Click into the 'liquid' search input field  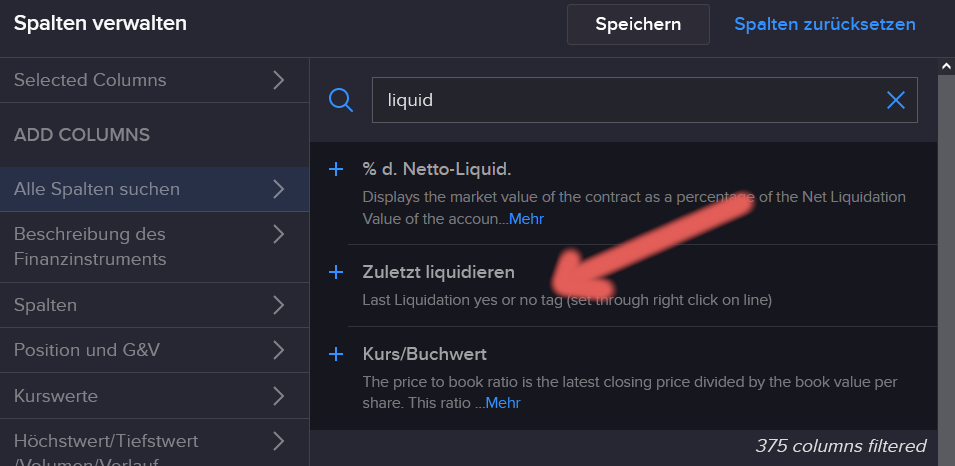(x=625, y=101)
